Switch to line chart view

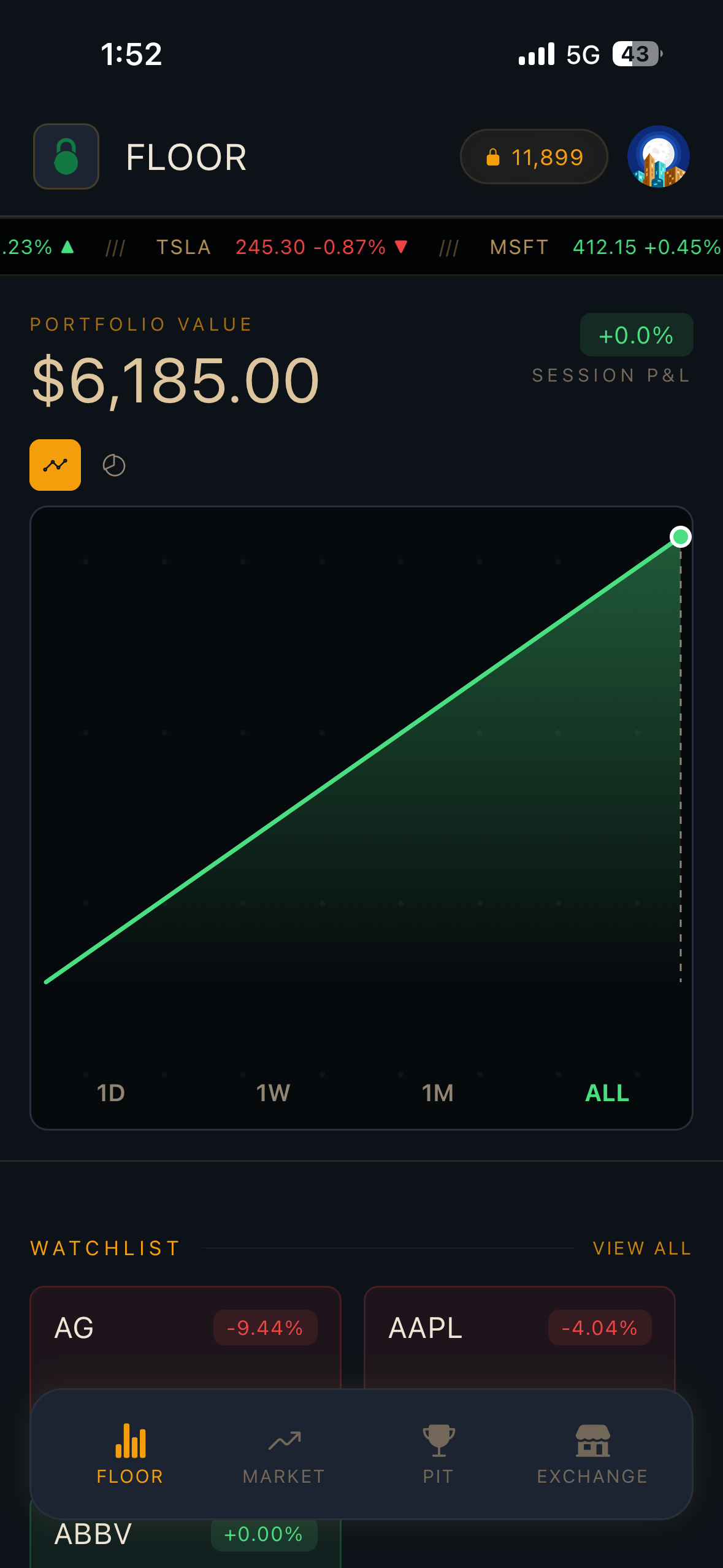pos(55,465)
